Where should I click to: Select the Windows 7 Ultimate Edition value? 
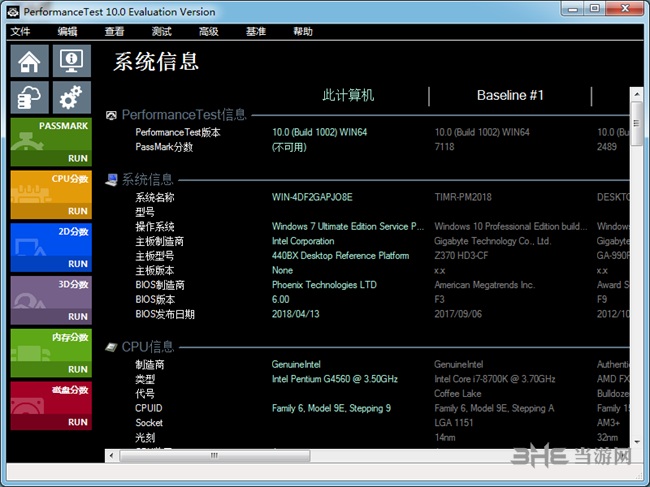(348, 226)
